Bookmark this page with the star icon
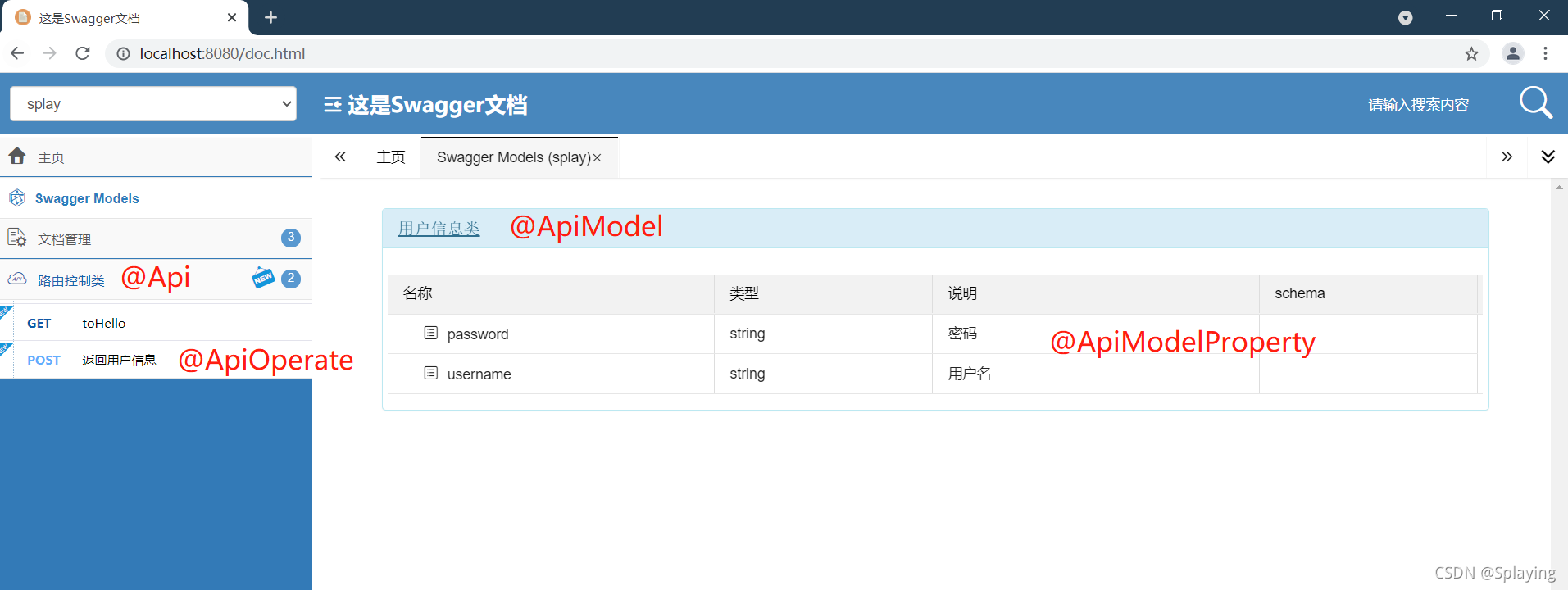The height and width of the screenshot is (590, 1568). tap(1471, 53)
